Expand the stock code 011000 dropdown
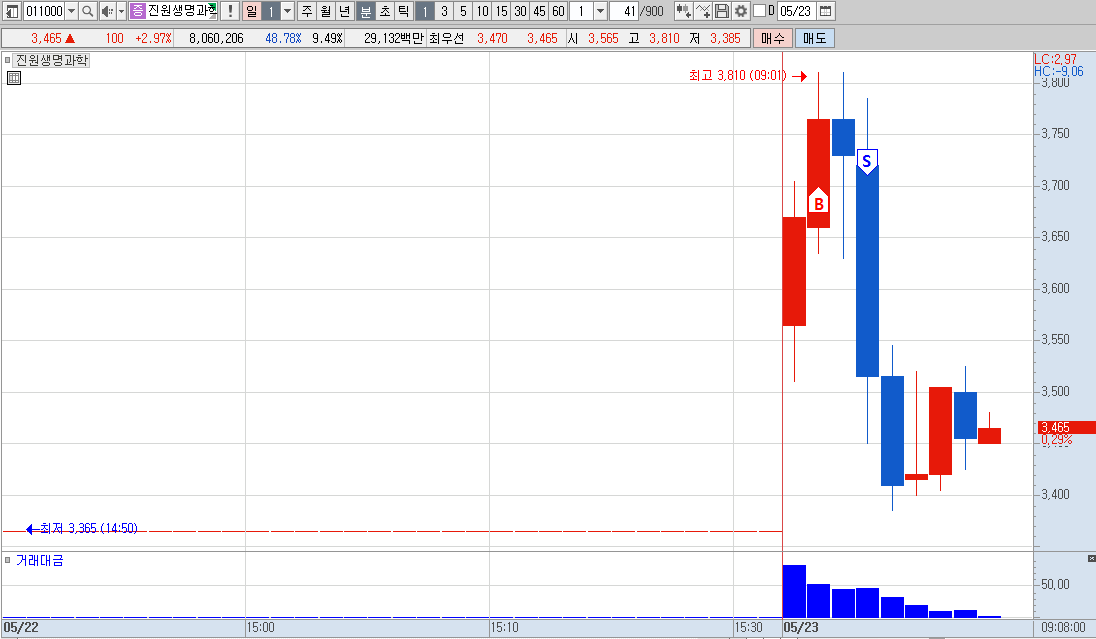This screenshot has height=639, width=1096. (71, 11)
